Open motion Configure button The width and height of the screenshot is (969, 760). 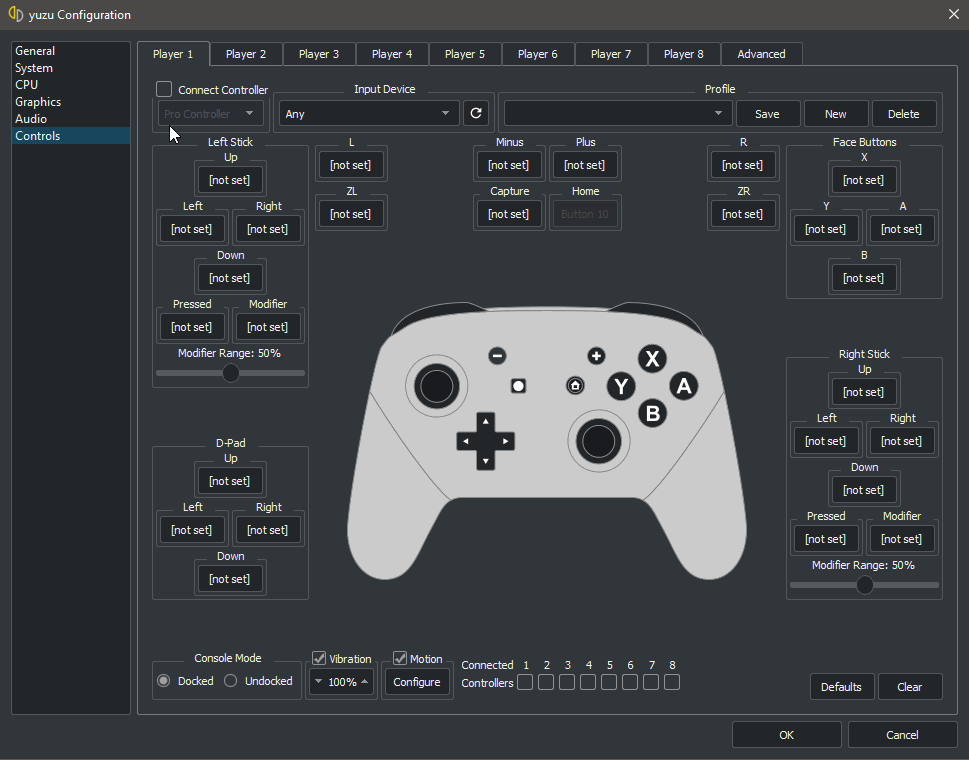click(417, 682)
